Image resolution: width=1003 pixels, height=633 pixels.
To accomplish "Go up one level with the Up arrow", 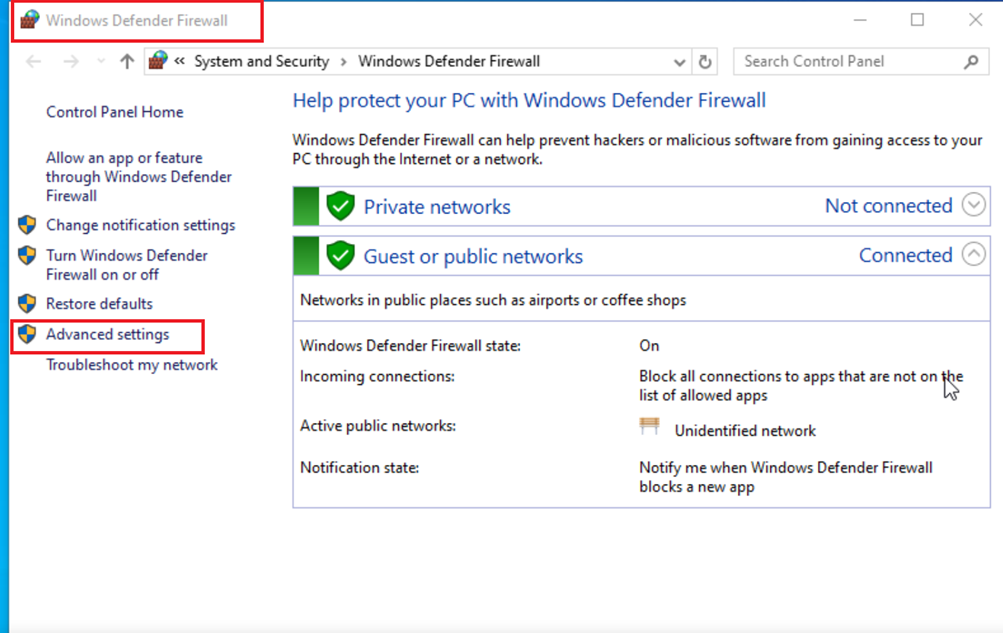I will (x=127, y=61).
